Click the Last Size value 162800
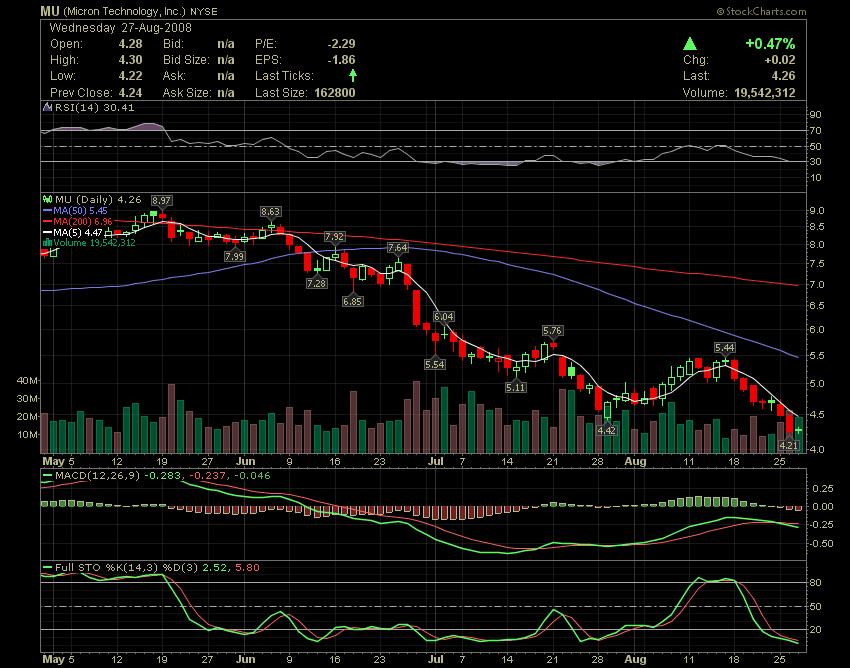Screen dimensions: 850x668 [x=335, y=93]
